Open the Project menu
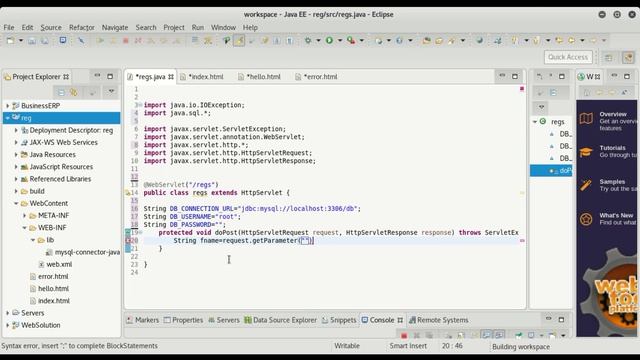This screenshot has height=360, width=640. [174, 27]
